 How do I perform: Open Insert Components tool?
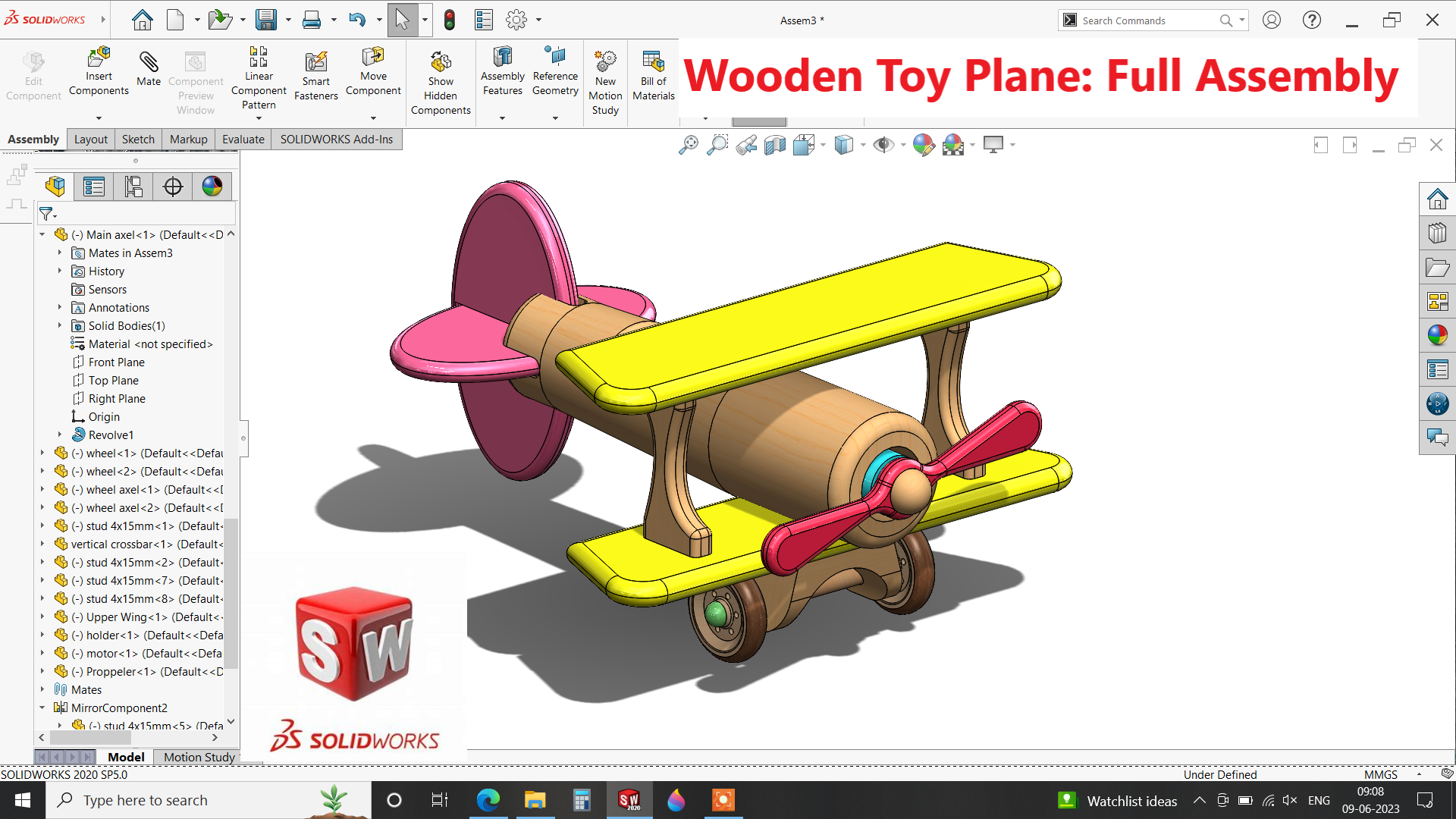(x=99, y=58)
